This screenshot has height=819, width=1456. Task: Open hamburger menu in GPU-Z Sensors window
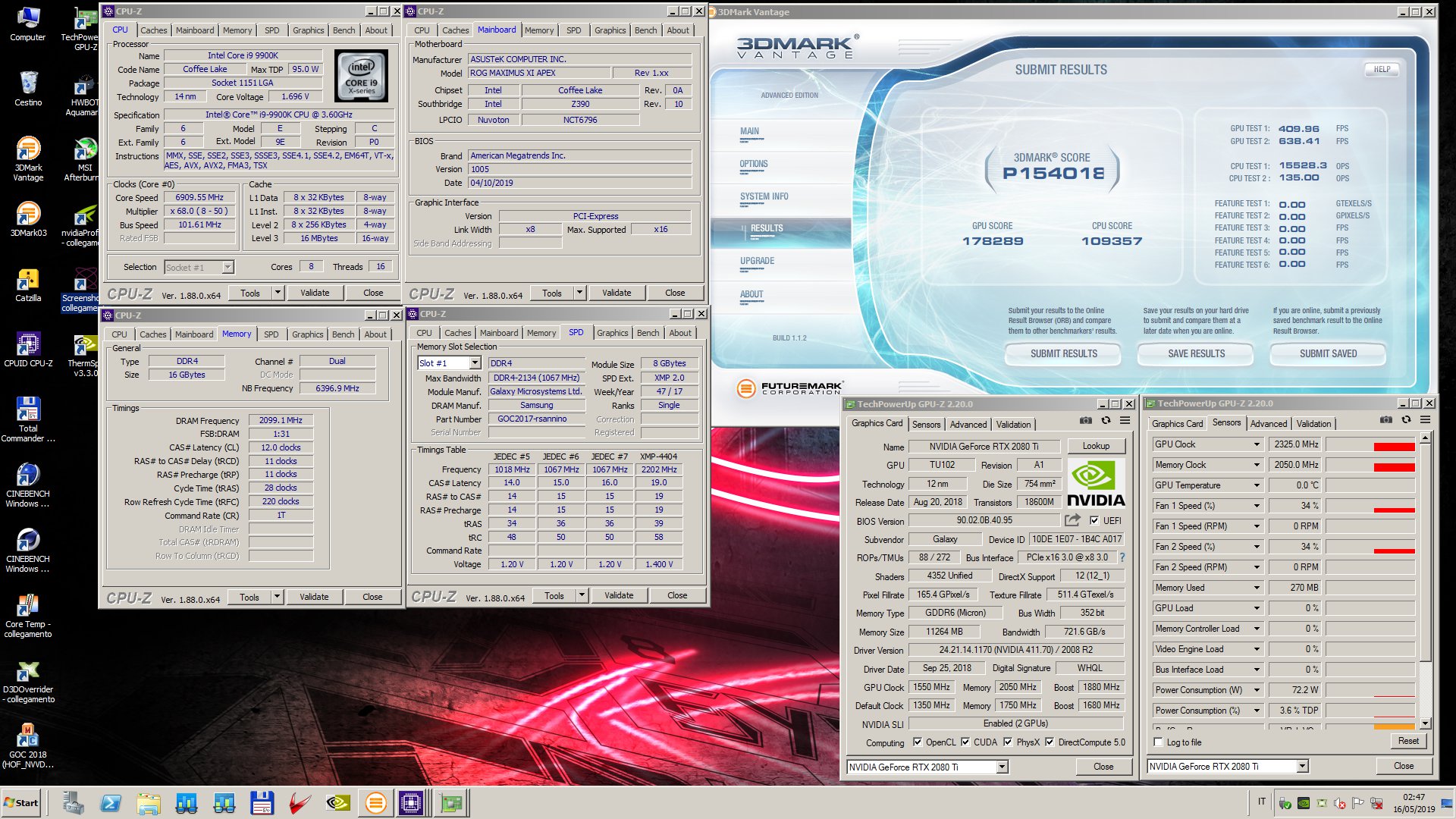click(x=1426, y=419)
